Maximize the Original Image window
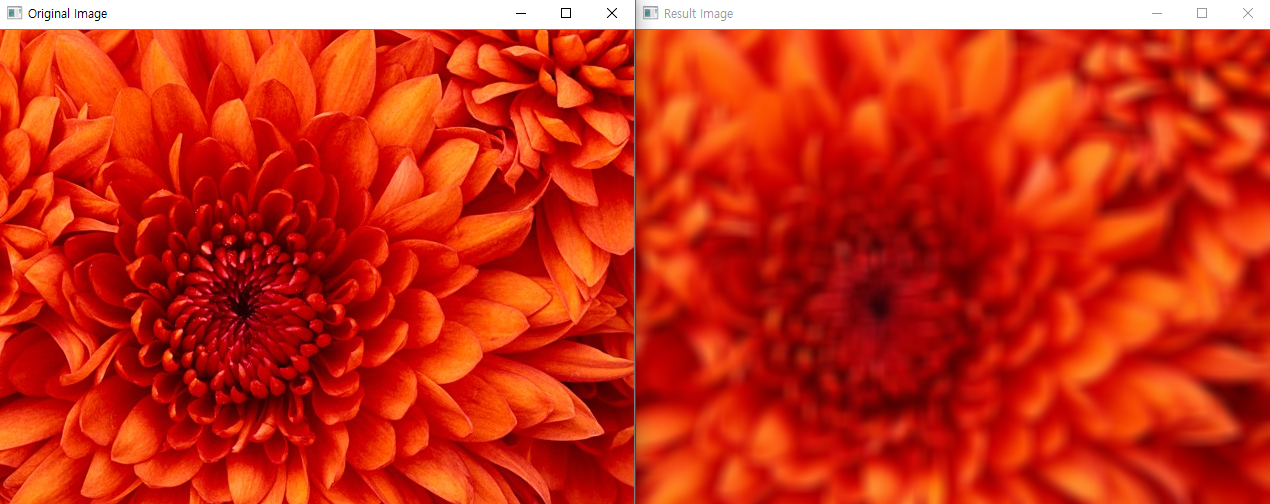The image size is (1270, 504). [566, 14]
